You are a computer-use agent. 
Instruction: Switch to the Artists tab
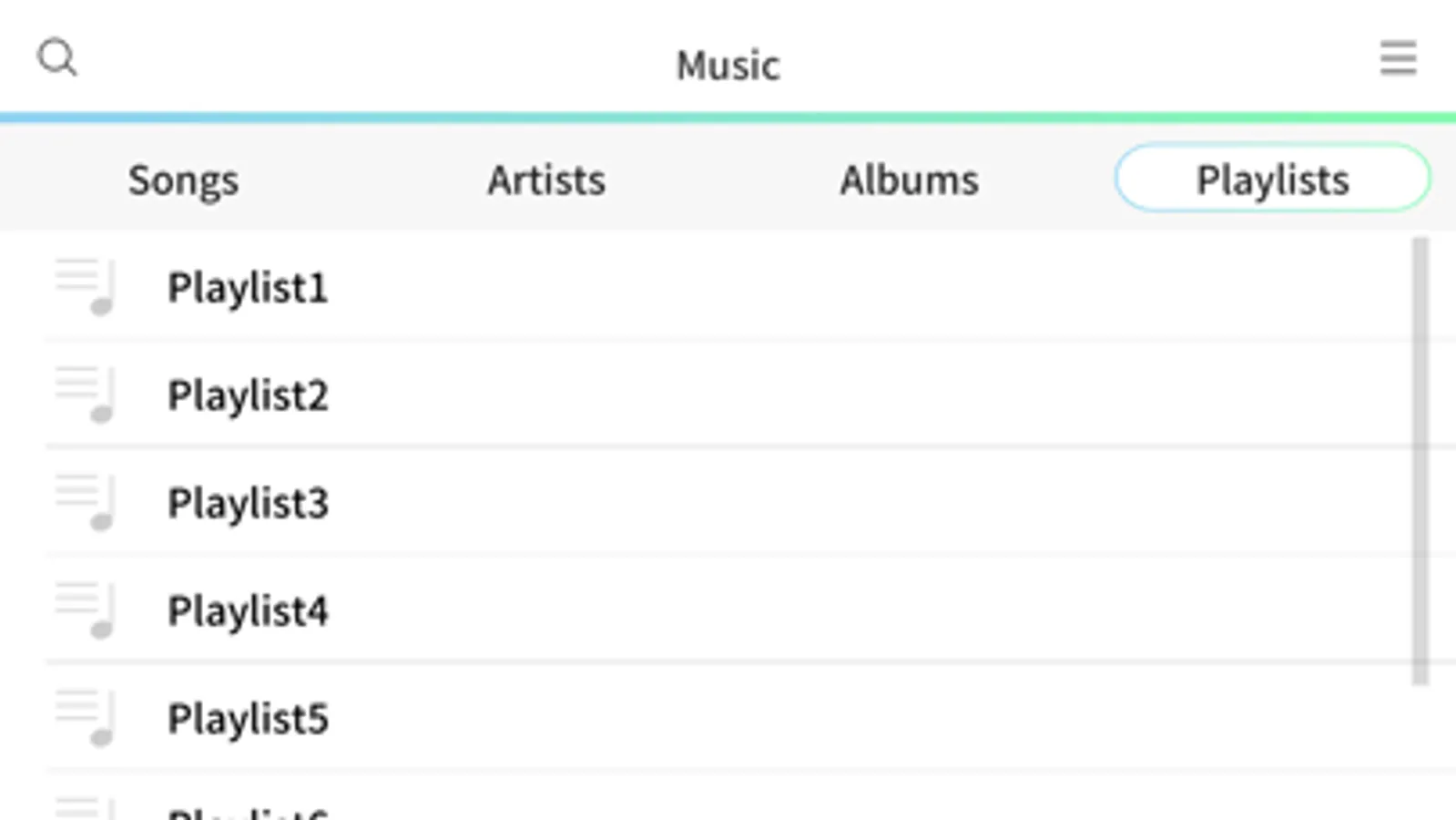(546, 179)
